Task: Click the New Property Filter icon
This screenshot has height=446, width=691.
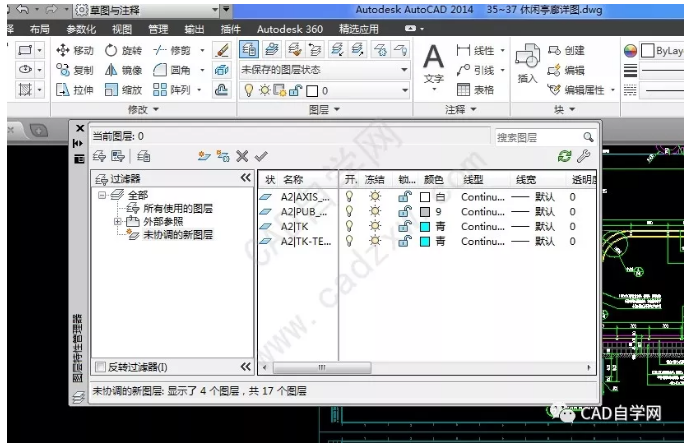Action: (100, 156)
